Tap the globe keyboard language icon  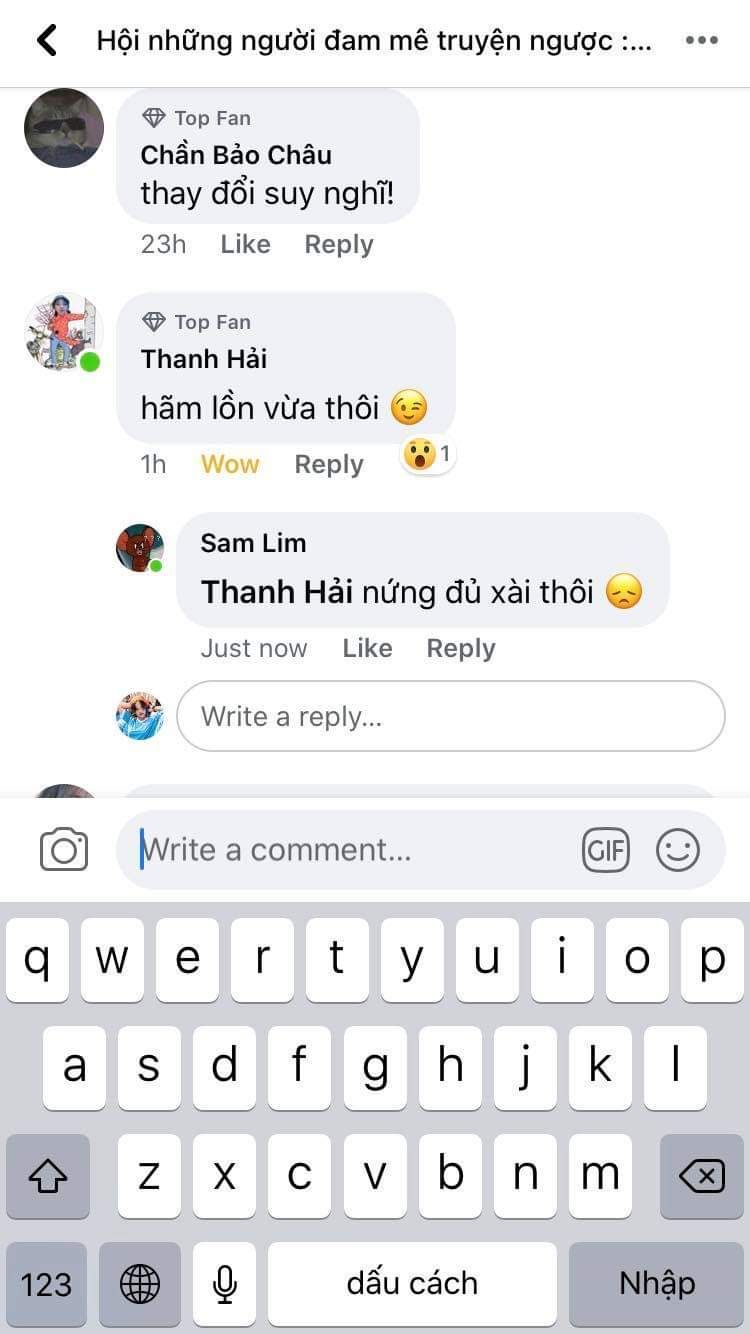[x=140, y=1284]
